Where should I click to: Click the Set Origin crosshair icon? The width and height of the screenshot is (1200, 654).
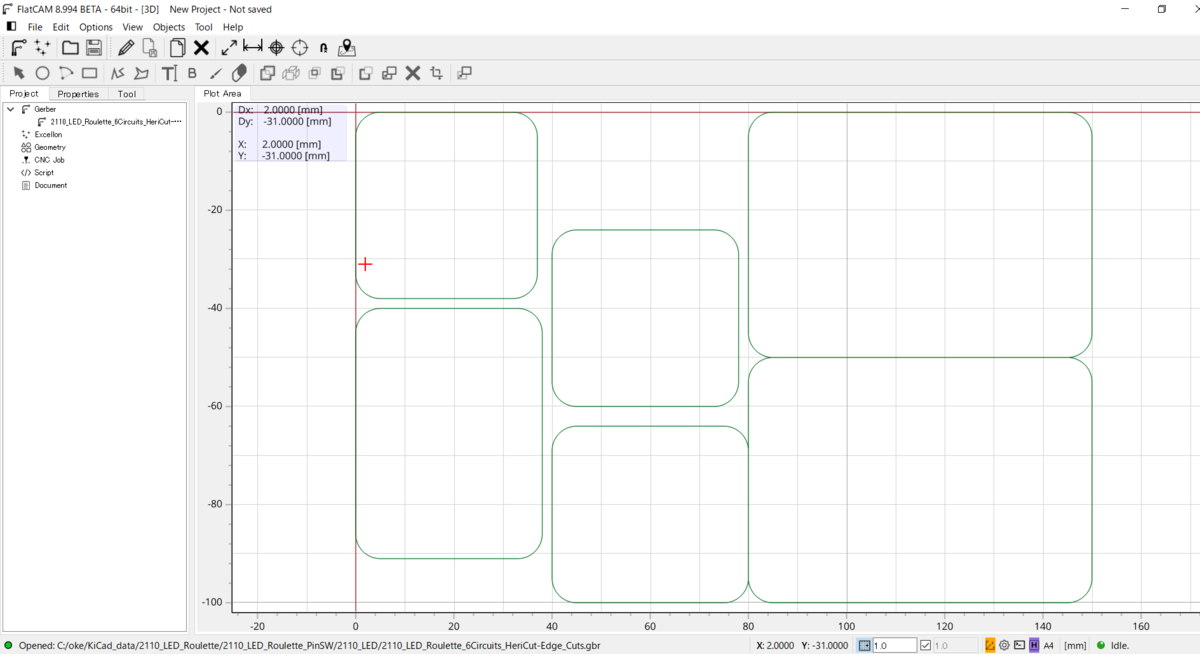277,47
